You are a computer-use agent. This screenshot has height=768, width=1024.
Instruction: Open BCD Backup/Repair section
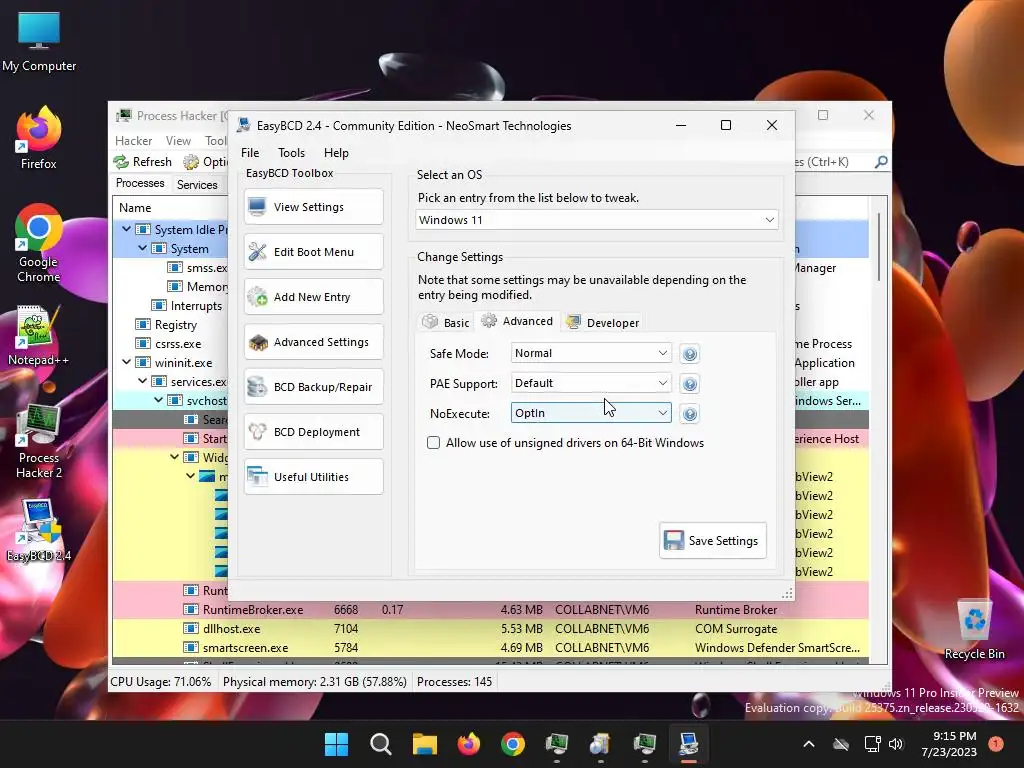point(314,387)
